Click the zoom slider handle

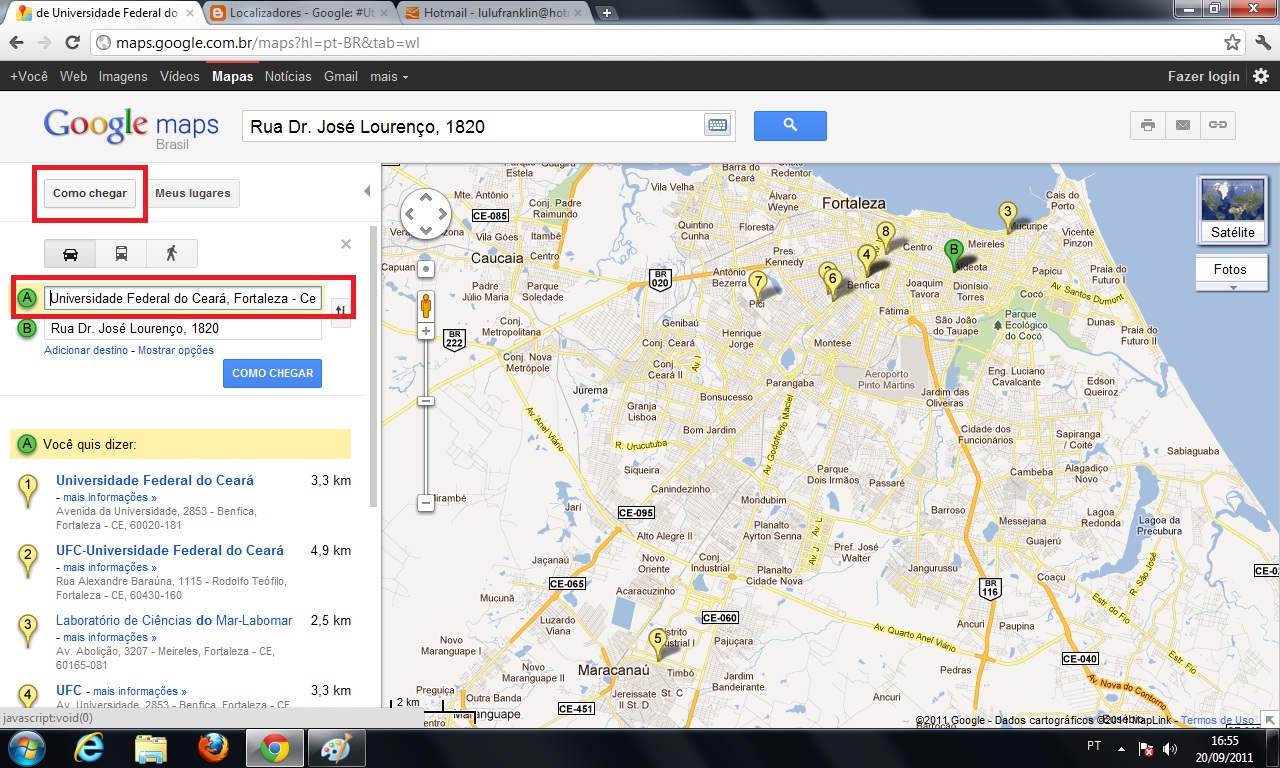(x=426, y=401)
